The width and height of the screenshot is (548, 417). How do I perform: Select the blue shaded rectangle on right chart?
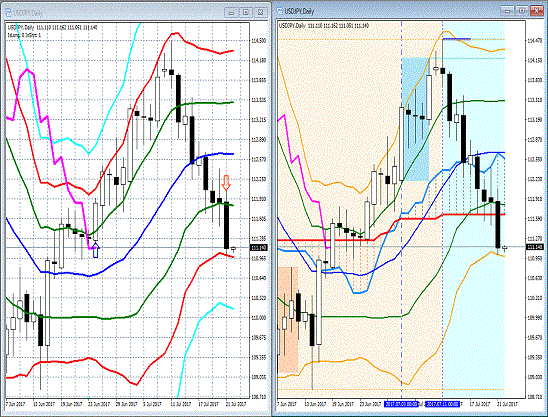coord(415,119)
